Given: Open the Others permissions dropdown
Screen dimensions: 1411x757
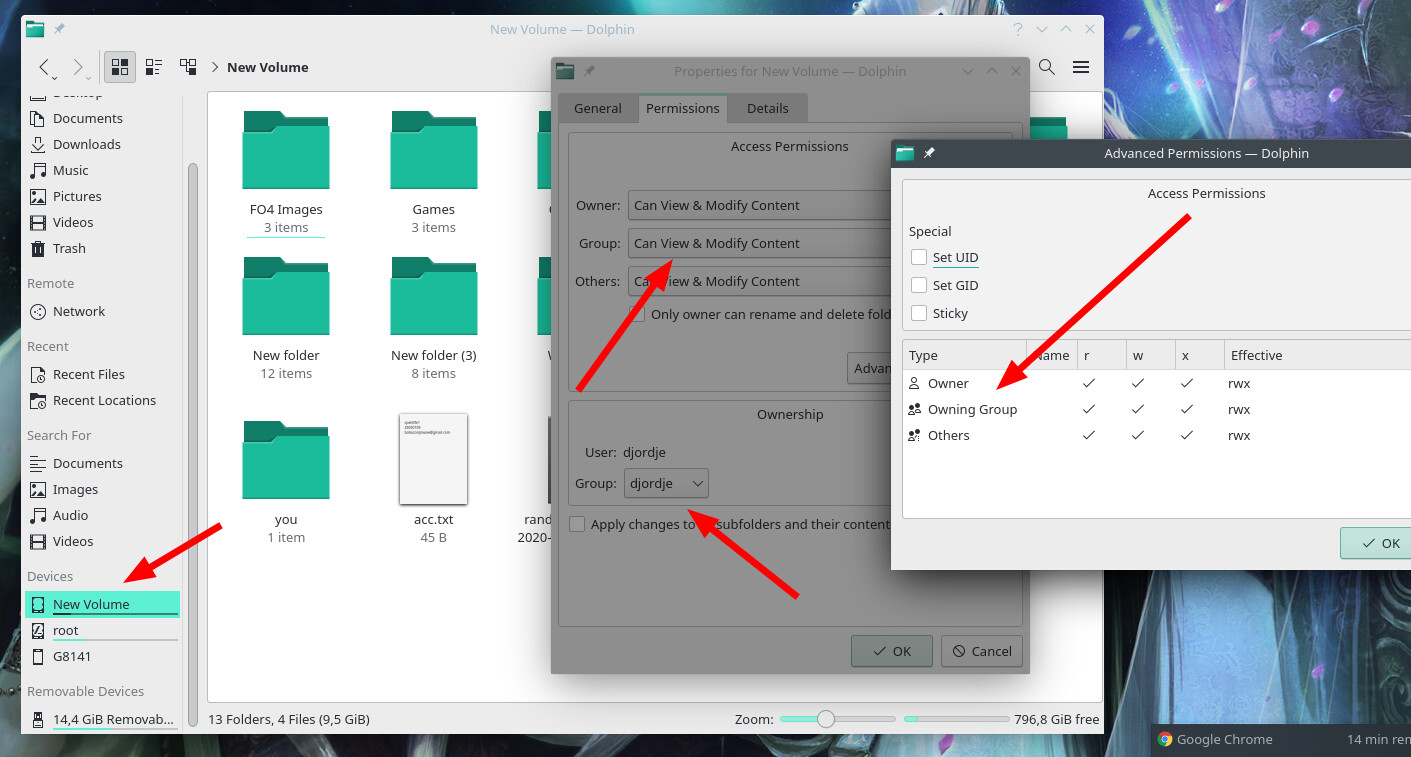Looking at the screenshot, I should point(759,281).
